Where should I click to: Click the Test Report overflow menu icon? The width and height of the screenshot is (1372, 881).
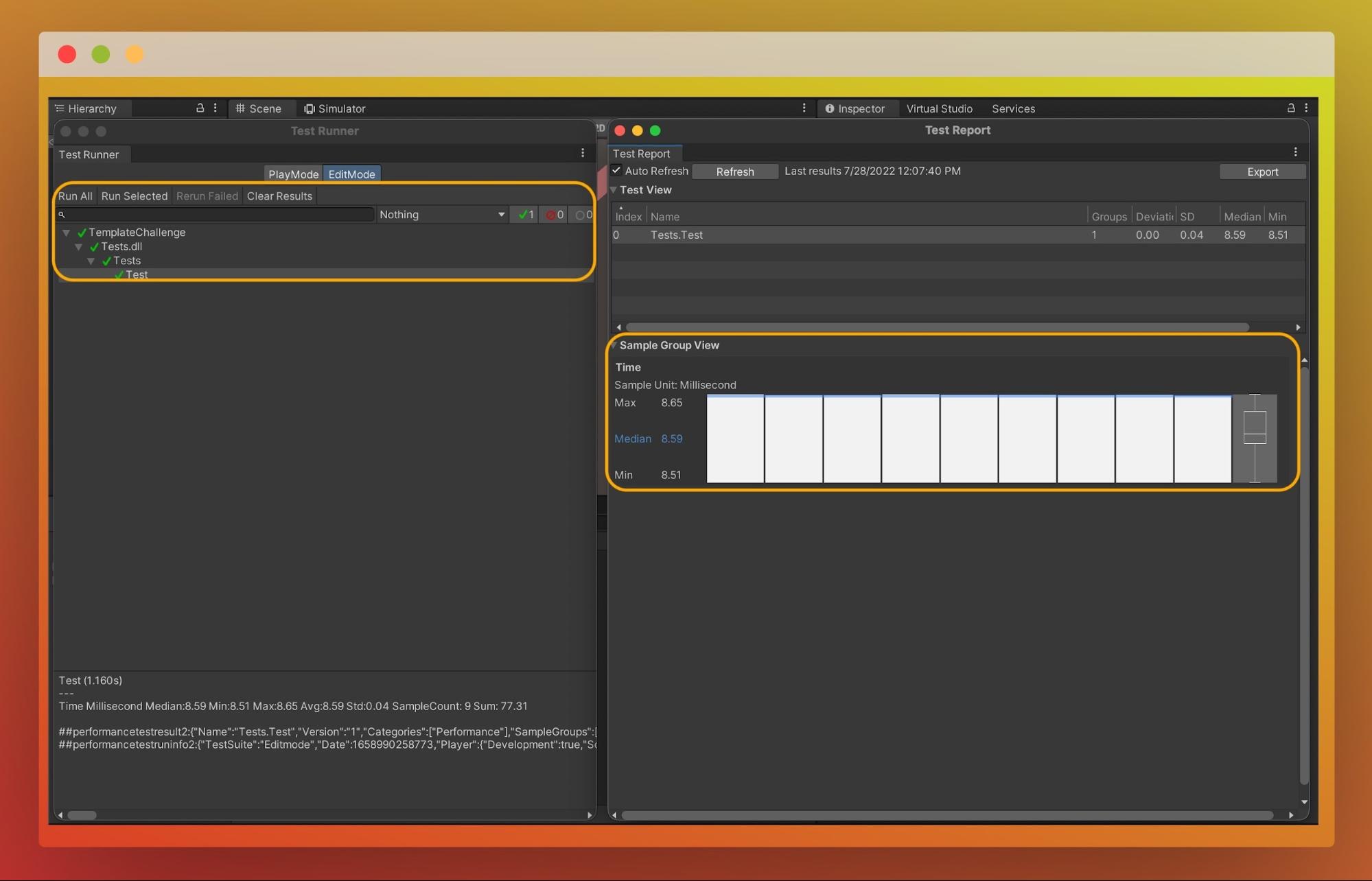[x=1296, y=152]
